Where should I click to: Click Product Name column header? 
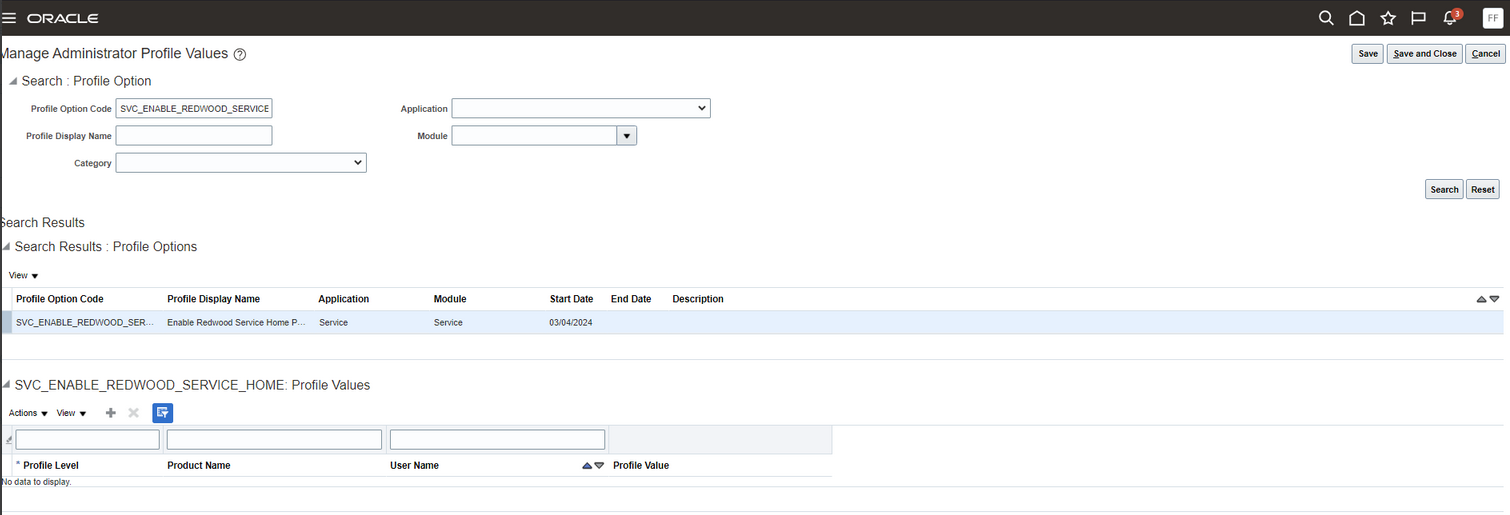pyautogui.click(x=199, y=465)
